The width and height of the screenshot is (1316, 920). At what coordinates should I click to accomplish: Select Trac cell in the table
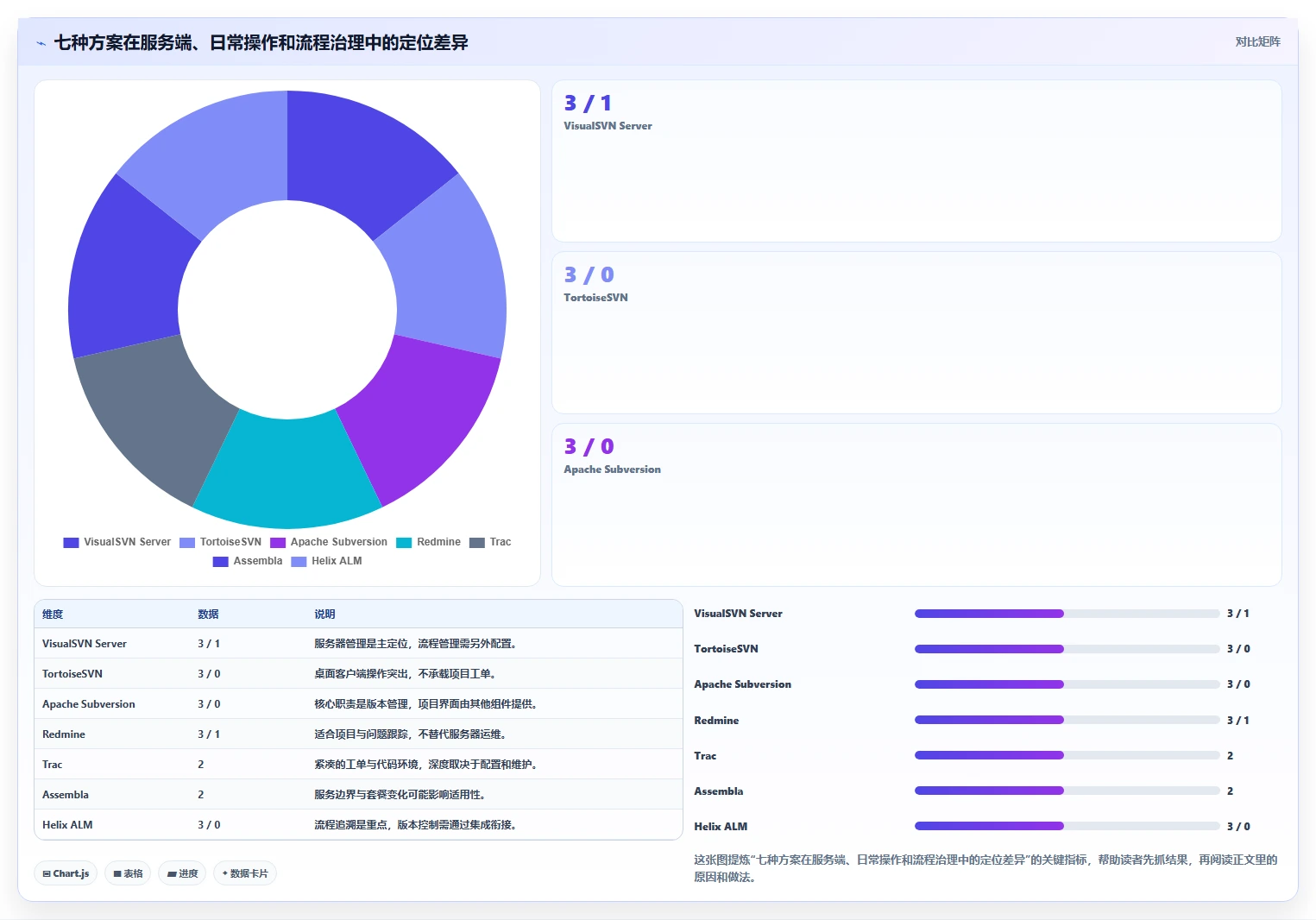tap(53, 765)
